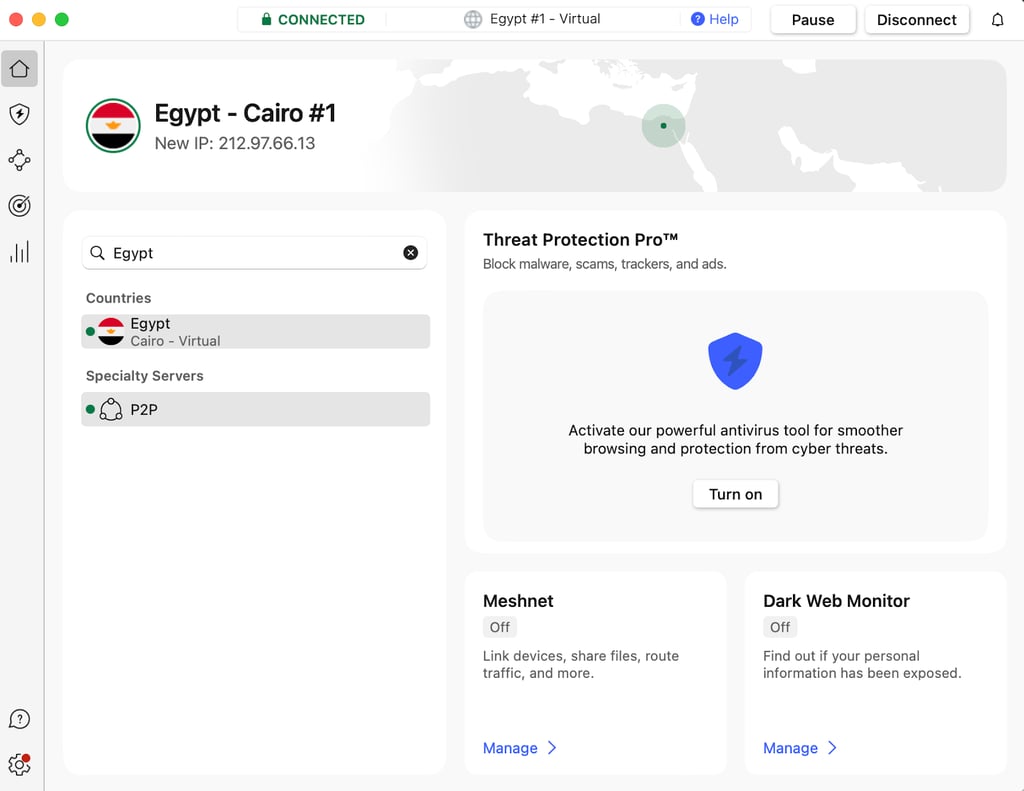This screenshot has width=1024, height=791.
Task: Open the Home tab in sidebar
Action: (20, 69)
